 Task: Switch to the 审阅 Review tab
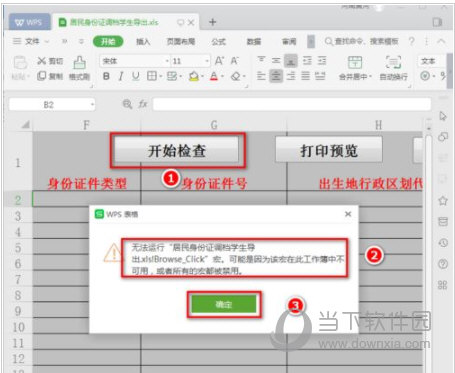pos(289,42)
